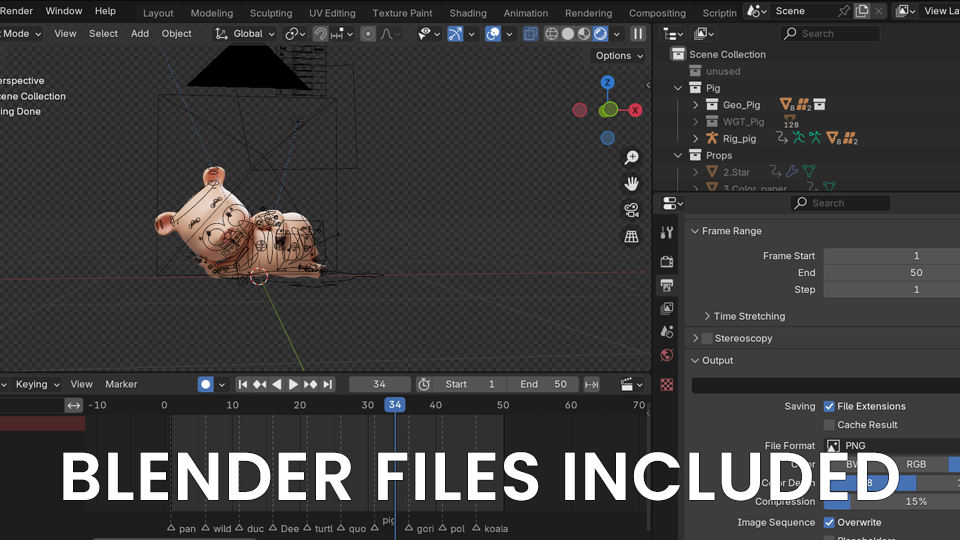Toggle proportional editing
This screenshot has height=540, width=960.
click(367, 34)
